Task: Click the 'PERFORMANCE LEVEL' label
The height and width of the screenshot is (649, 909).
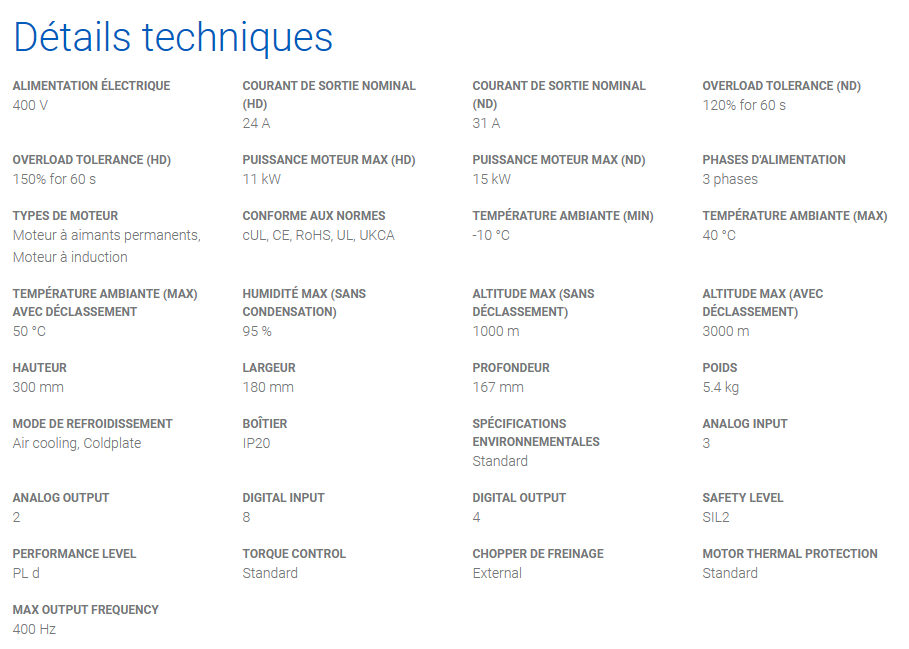Action: [x=74, y=555]
